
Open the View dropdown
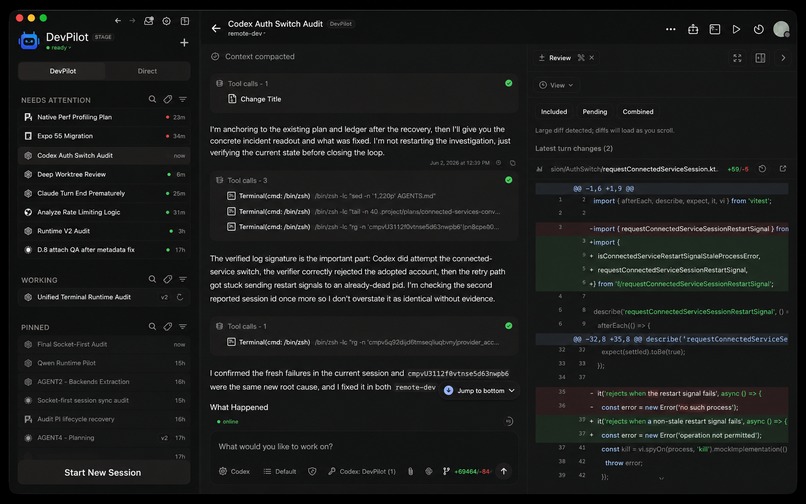click(556, 85)
